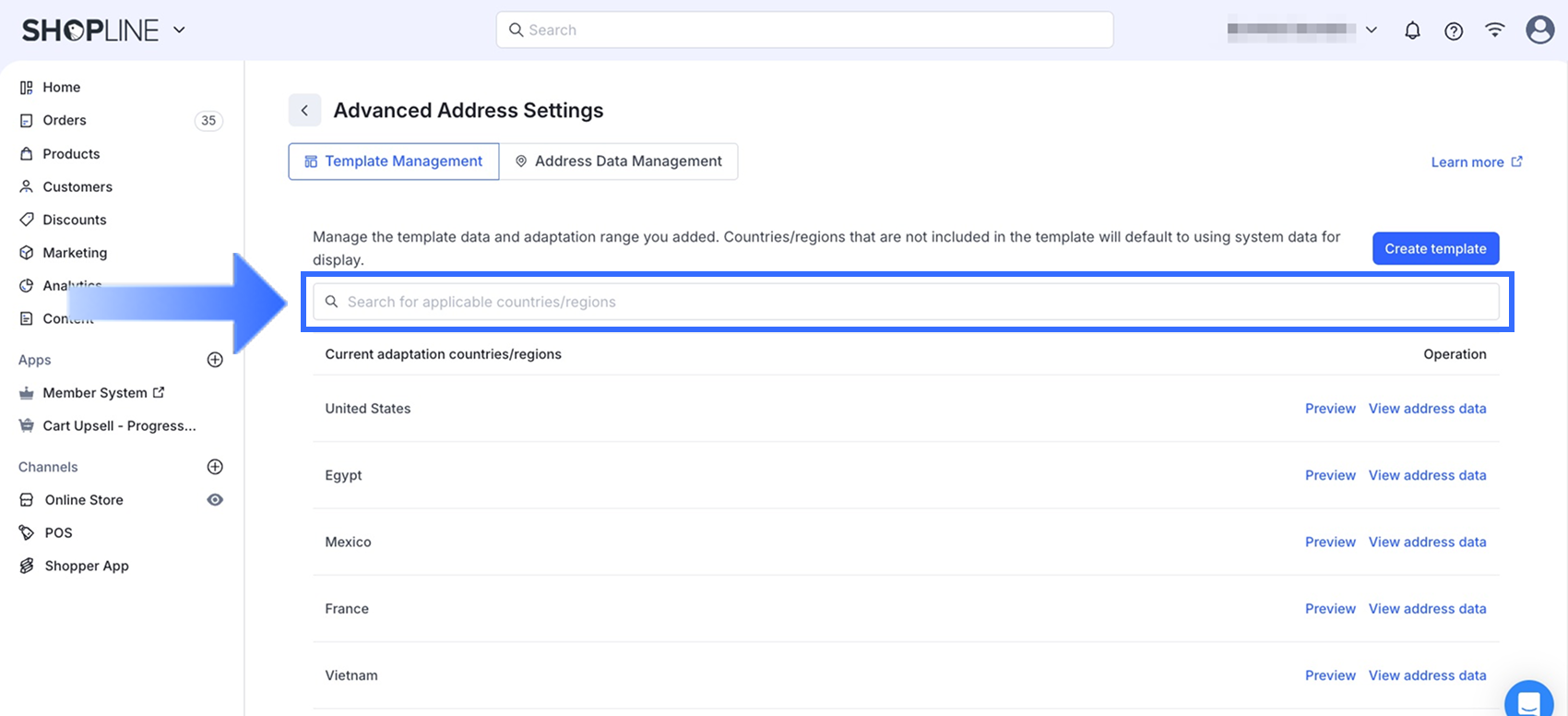View address data for Egypt

pos(1427,475)
